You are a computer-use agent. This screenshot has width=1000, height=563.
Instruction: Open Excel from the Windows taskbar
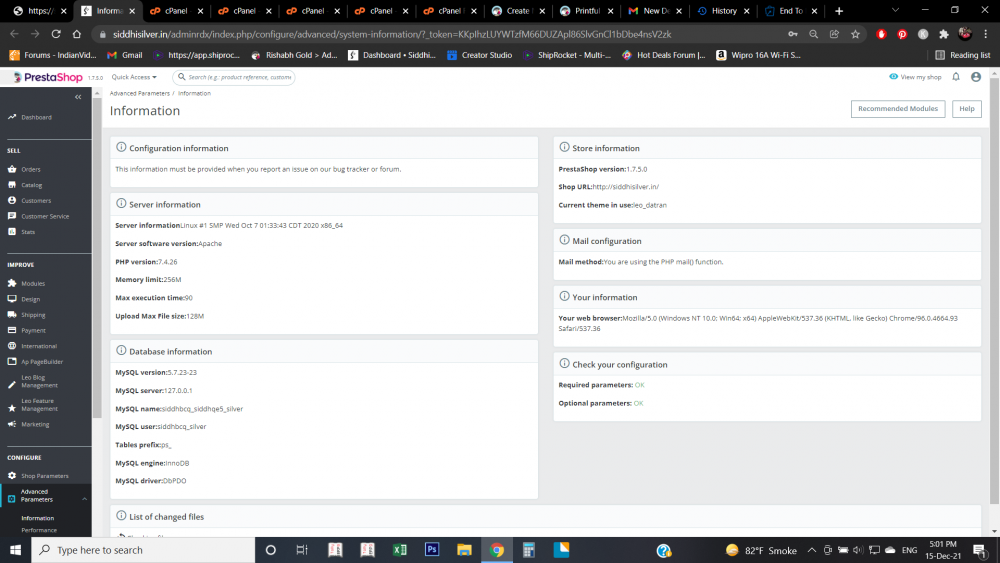(400, 550)
